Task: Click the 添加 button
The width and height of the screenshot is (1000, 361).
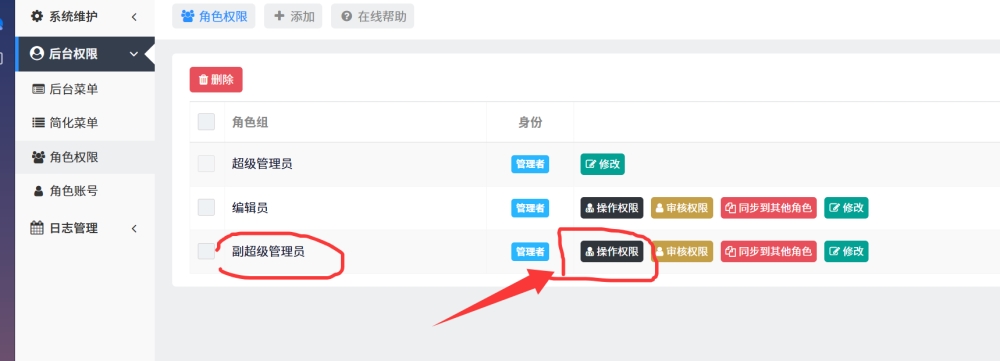Action: [293, 16]
